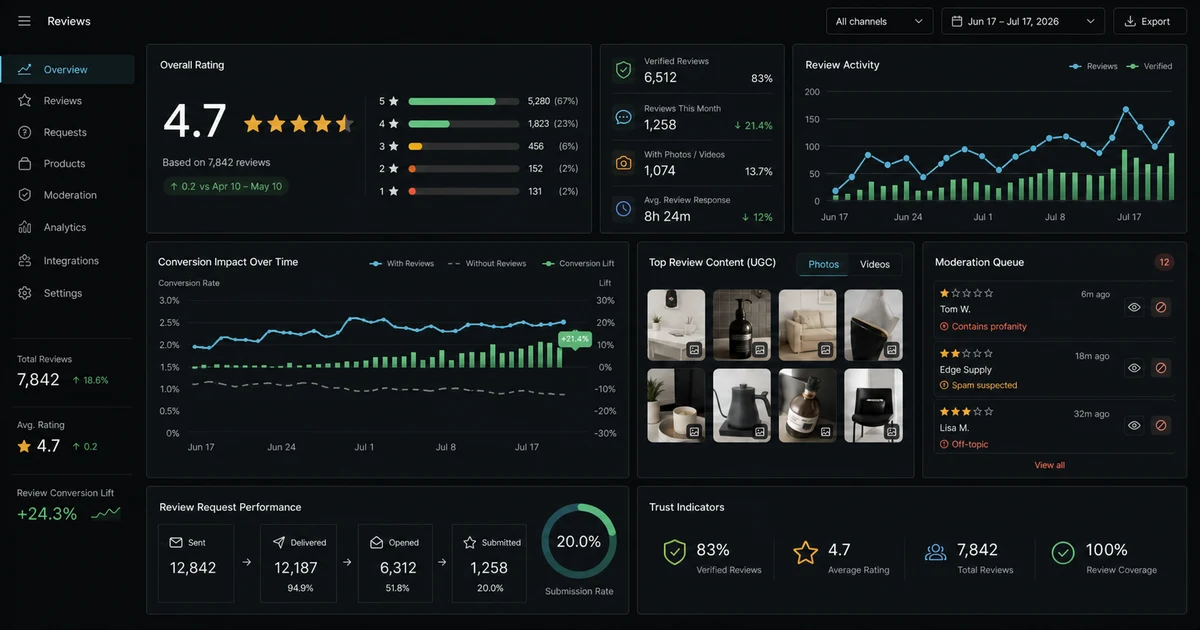1200x630 pixels.
Task: Click the Avg. Review Response clock icon
Action: coord(624,208)
